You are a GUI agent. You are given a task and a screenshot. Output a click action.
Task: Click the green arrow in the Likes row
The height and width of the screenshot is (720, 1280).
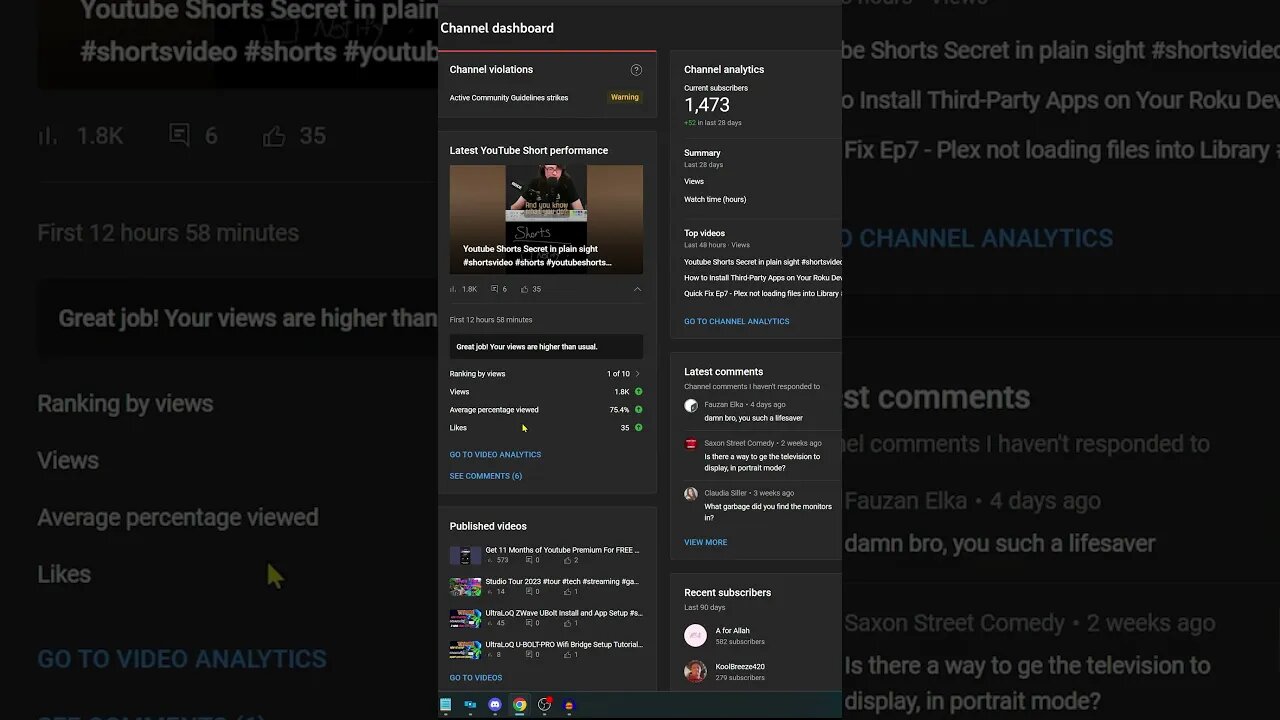click(638, 428)
